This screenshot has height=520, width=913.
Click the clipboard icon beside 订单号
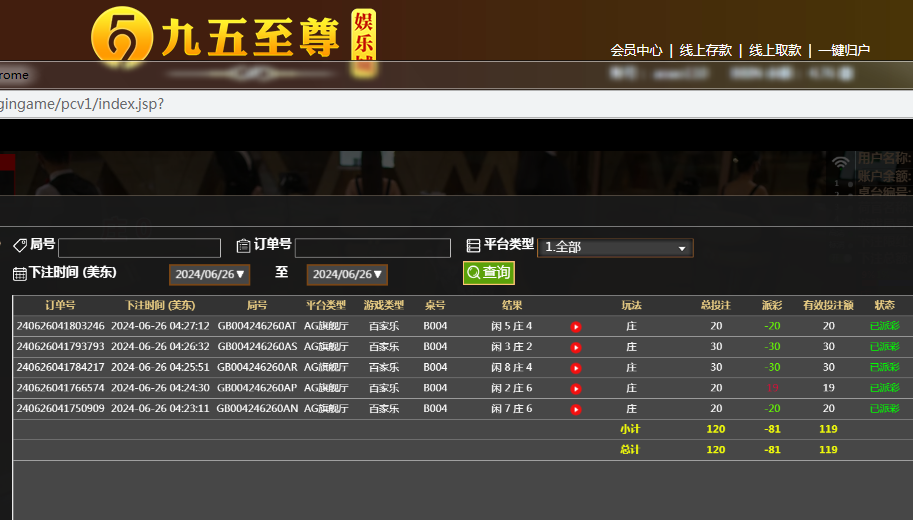pos(243,245)
